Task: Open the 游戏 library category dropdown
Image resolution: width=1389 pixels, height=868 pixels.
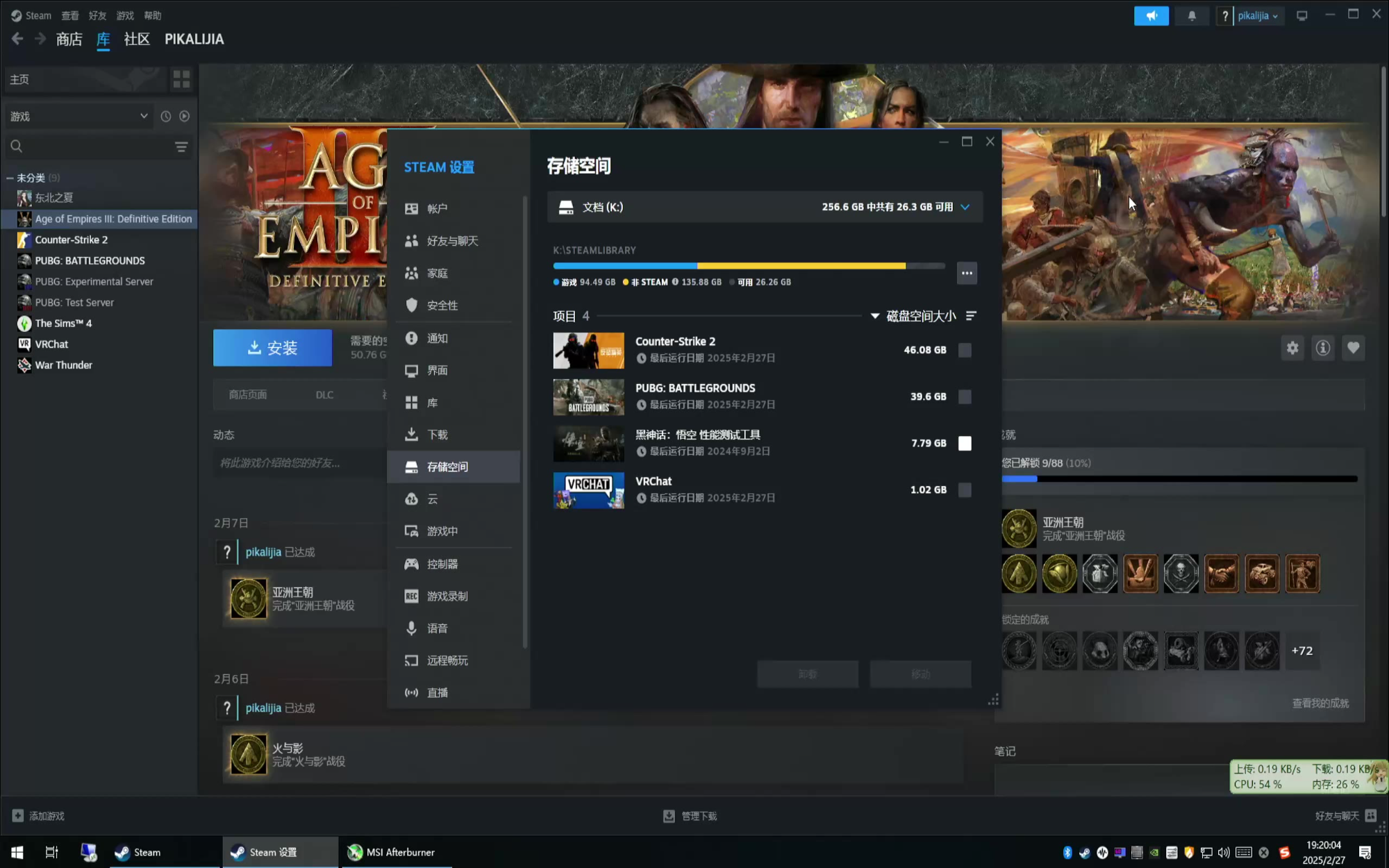Action: click(x=79, y=117)
